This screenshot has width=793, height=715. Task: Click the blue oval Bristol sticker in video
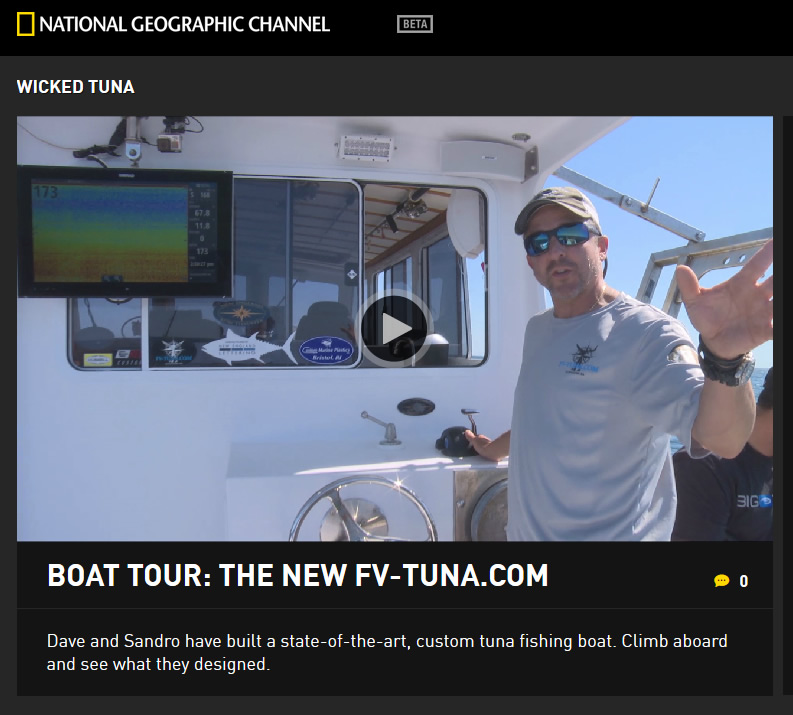tap(327, 350)
